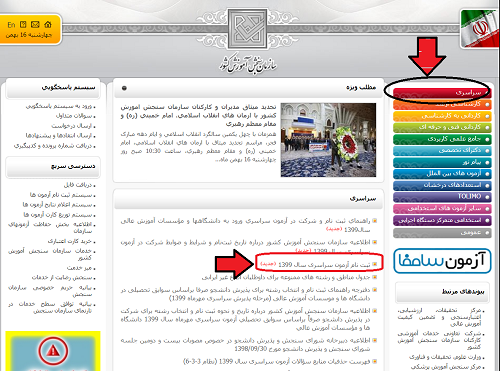Click the Iran flag image
The width and height of the screenshot is (500, 371).
tap(478, 28)
